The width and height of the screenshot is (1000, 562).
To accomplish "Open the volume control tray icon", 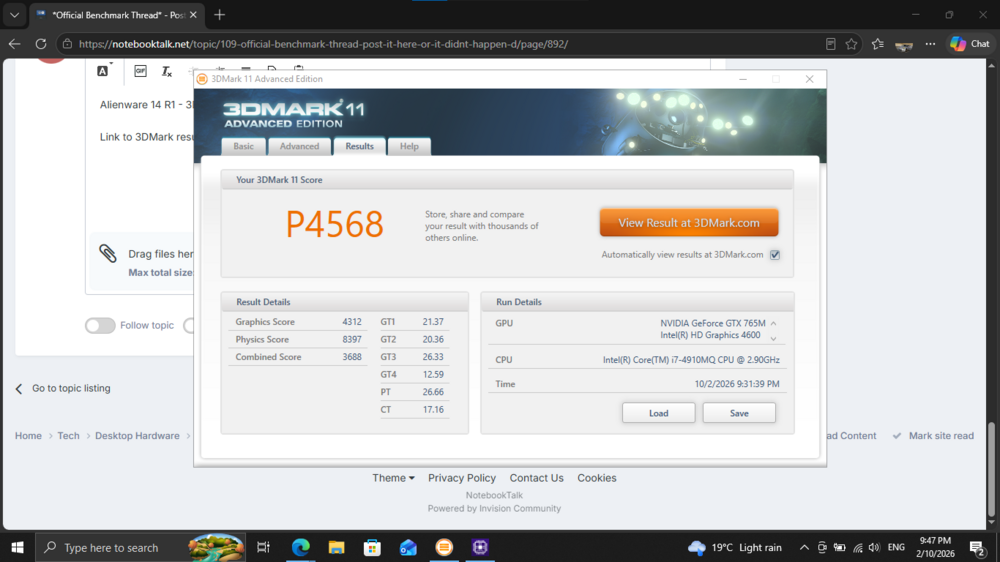I will tap(874, 547).
